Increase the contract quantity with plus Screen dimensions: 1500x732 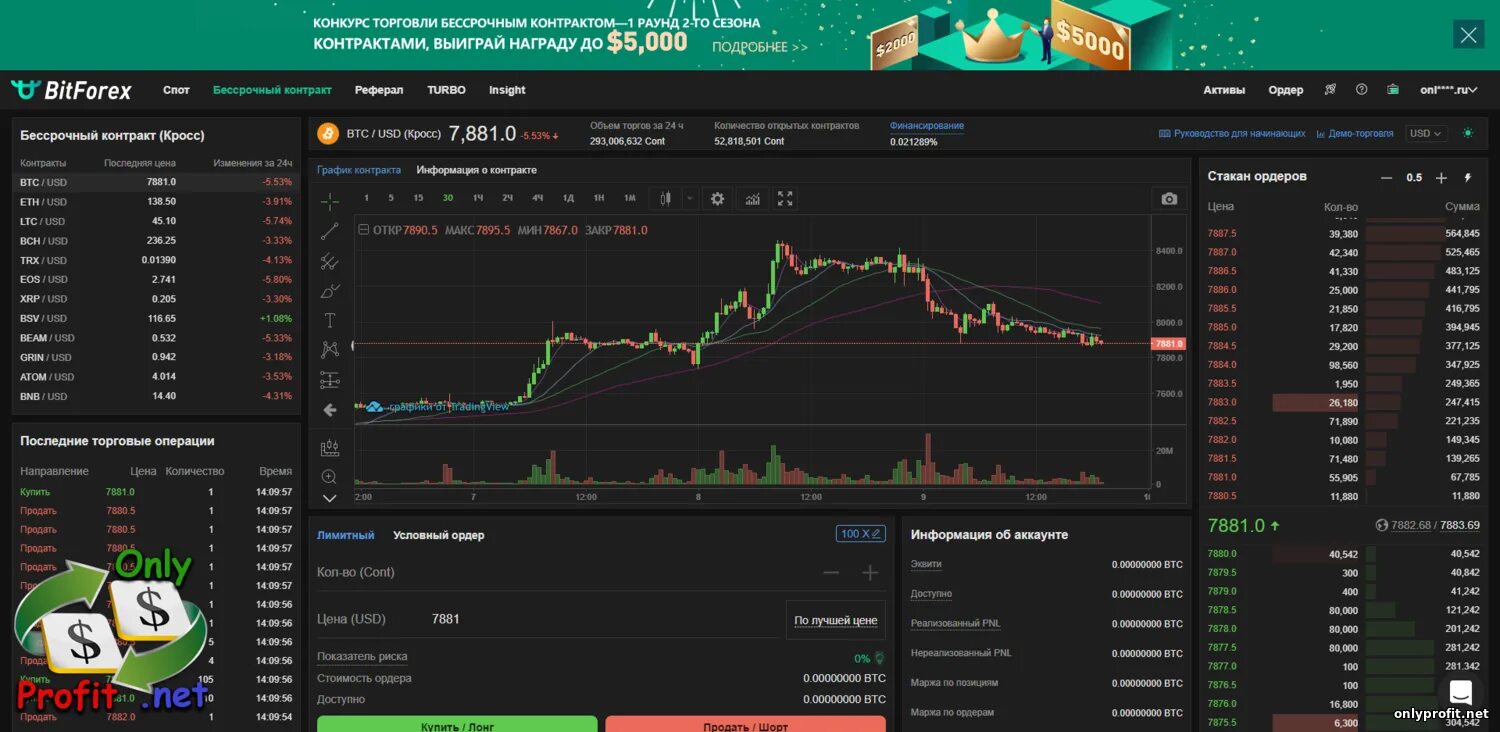point(870,572)
